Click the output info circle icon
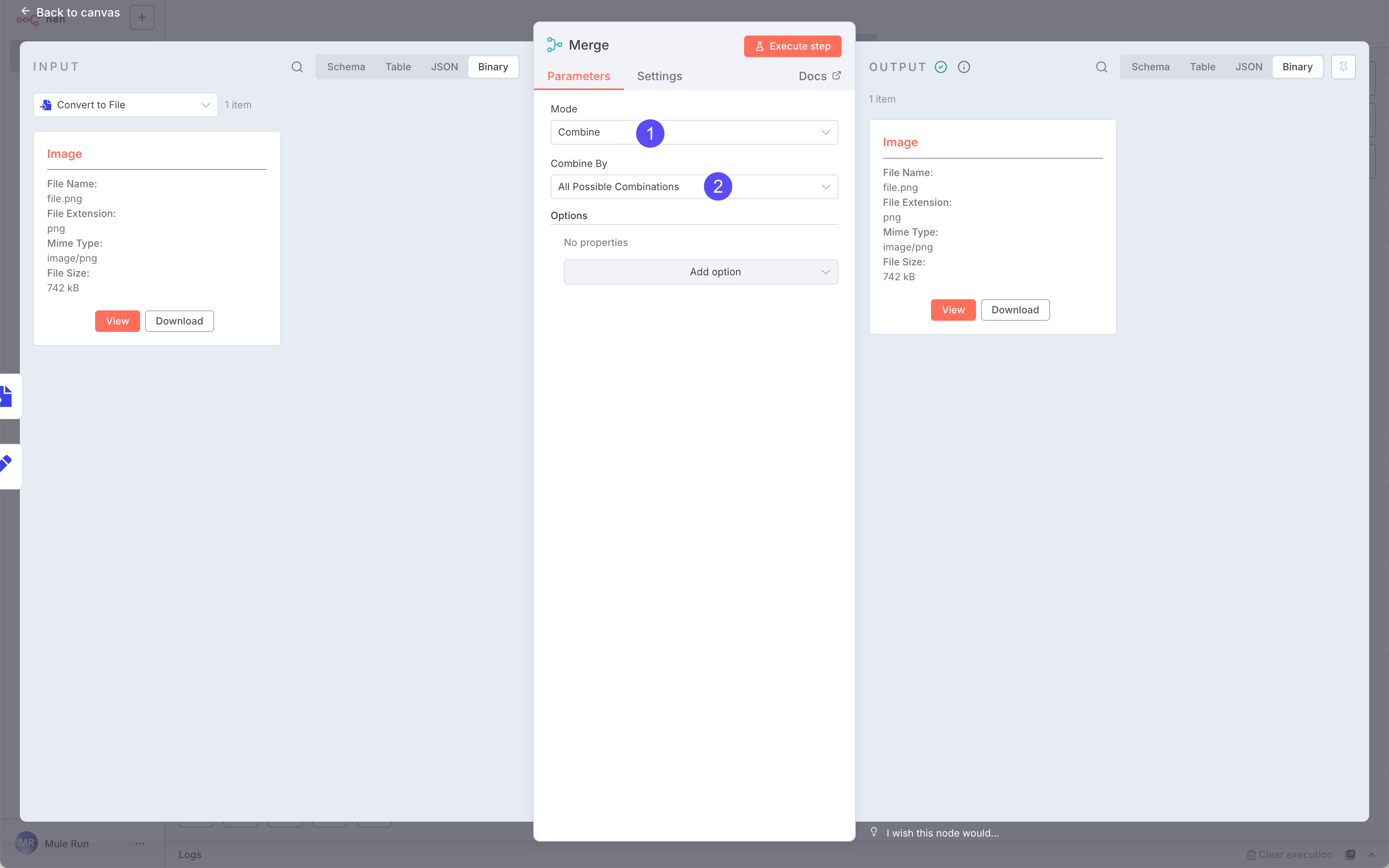The width and height of the screenshot is (1389, 868). click(964, 67)
